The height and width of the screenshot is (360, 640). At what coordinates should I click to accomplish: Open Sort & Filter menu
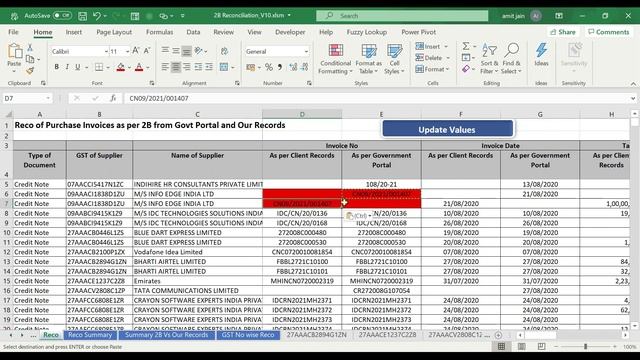[489, 59]
